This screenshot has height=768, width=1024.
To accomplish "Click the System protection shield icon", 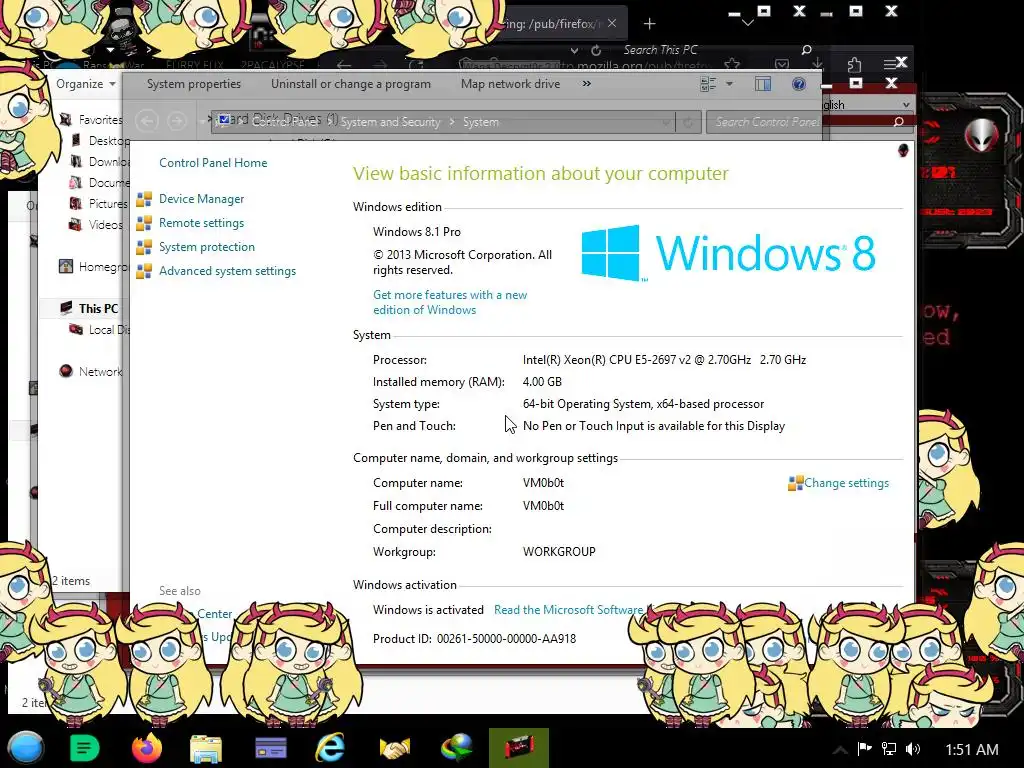I will click(x=144, y=248).
